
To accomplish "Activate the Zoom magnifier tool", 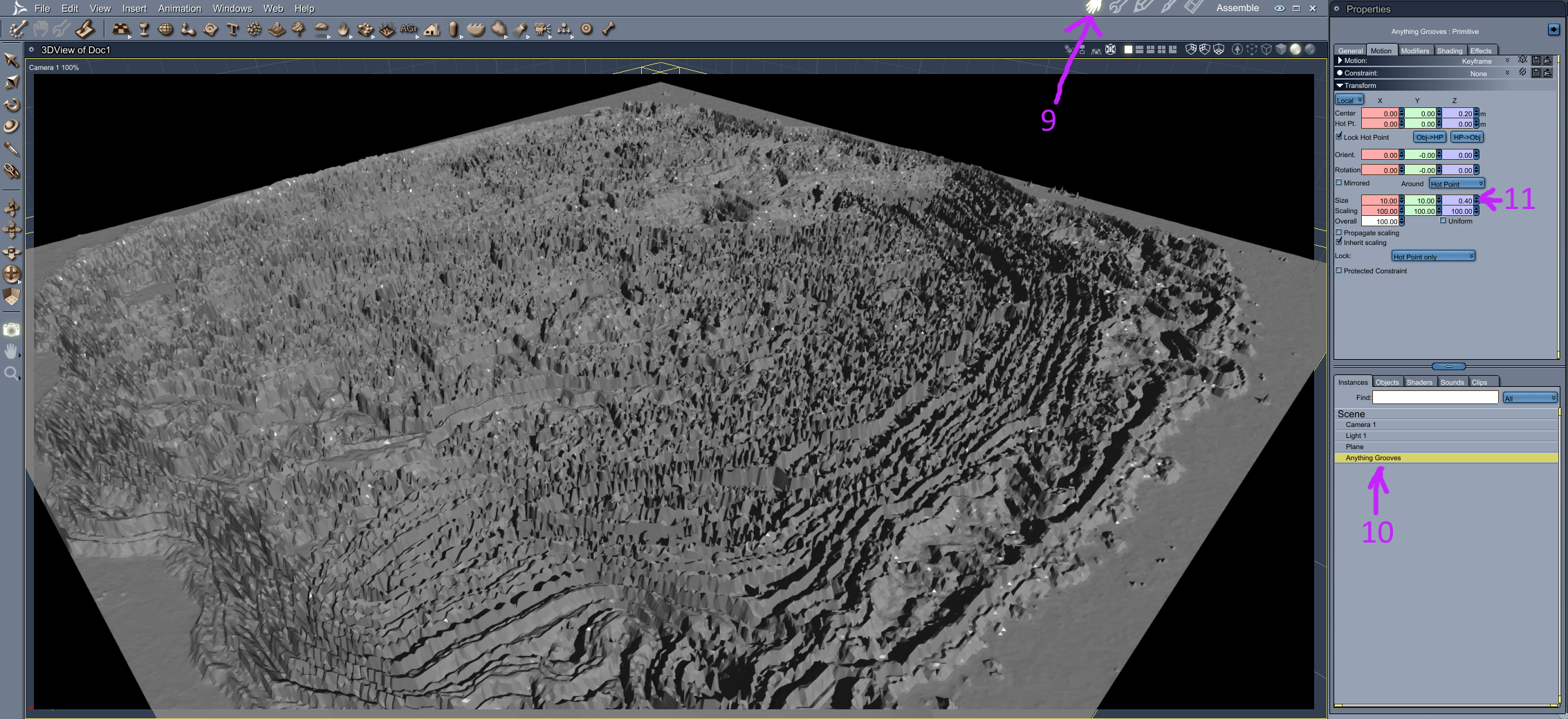I will (x=11, y=374).
